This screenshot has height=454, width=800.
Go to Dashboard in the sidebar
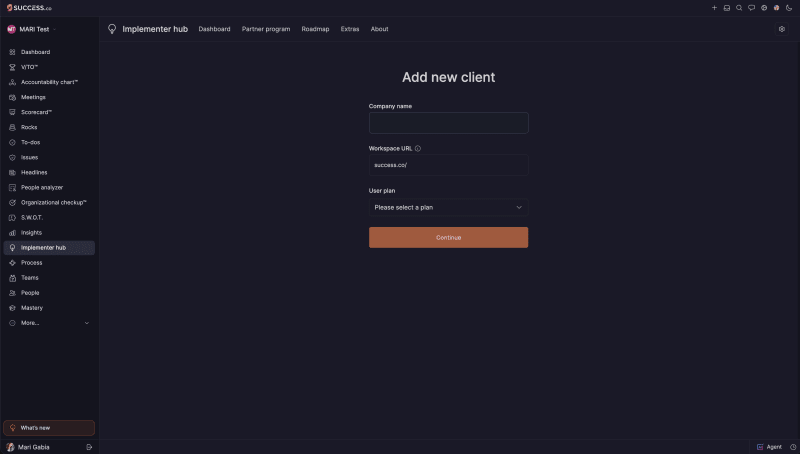tap(49, 52)
